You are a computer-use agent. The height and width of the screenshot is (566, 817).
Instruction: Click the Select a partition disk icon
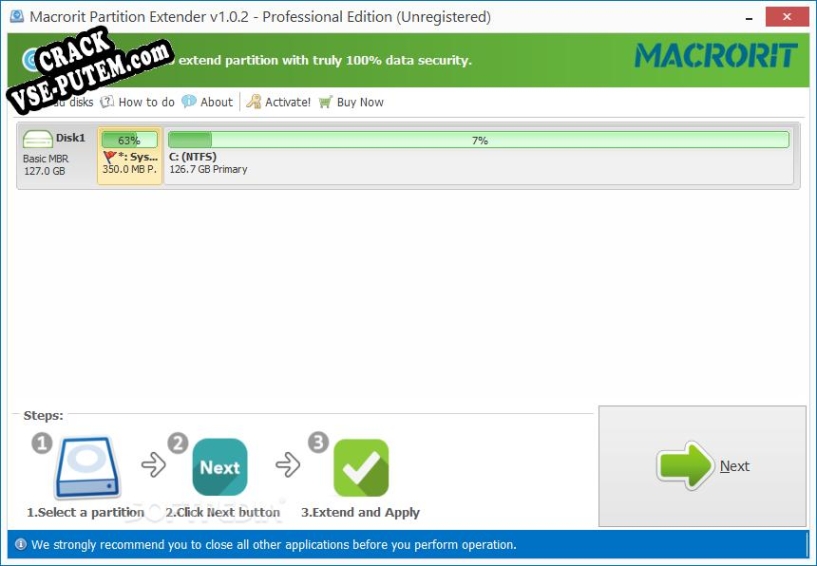tap(88, 467)
